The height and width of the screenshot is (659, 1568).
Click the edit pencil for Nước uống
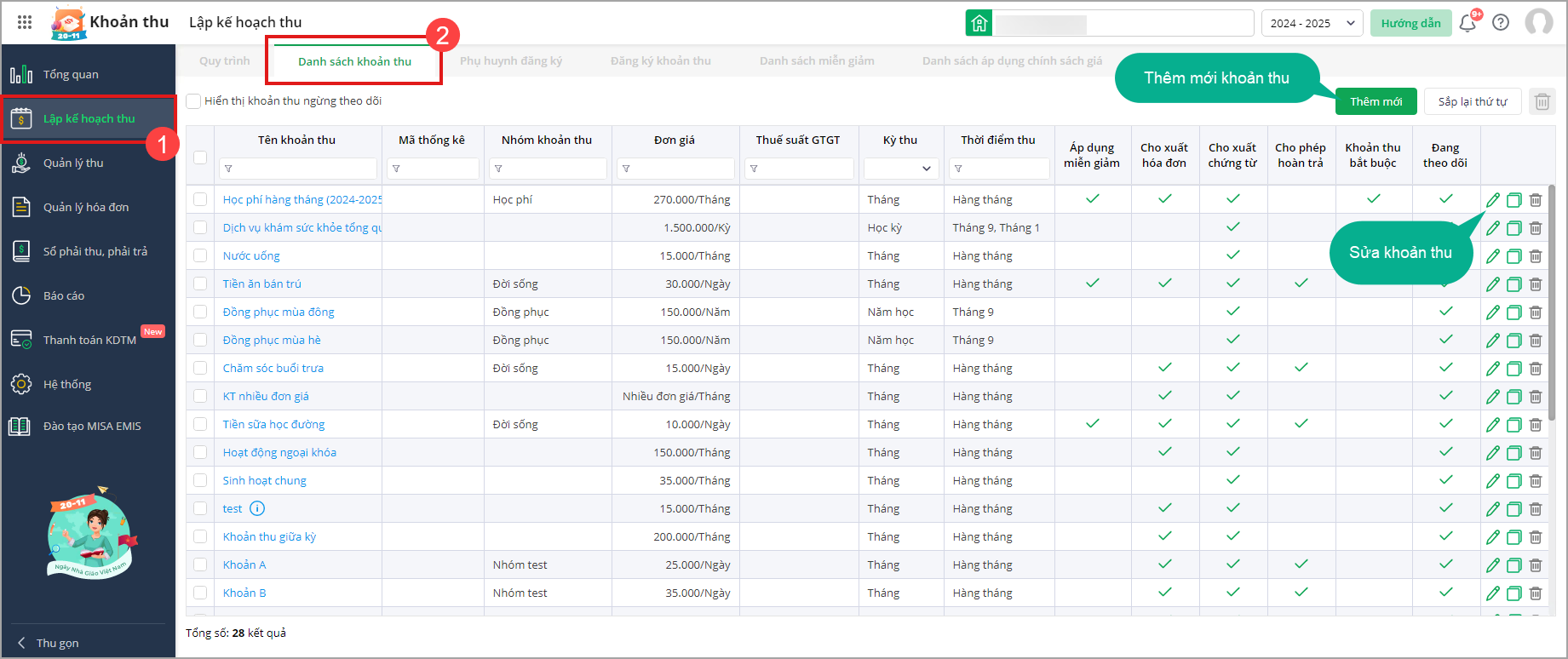tap(1493, 256)
